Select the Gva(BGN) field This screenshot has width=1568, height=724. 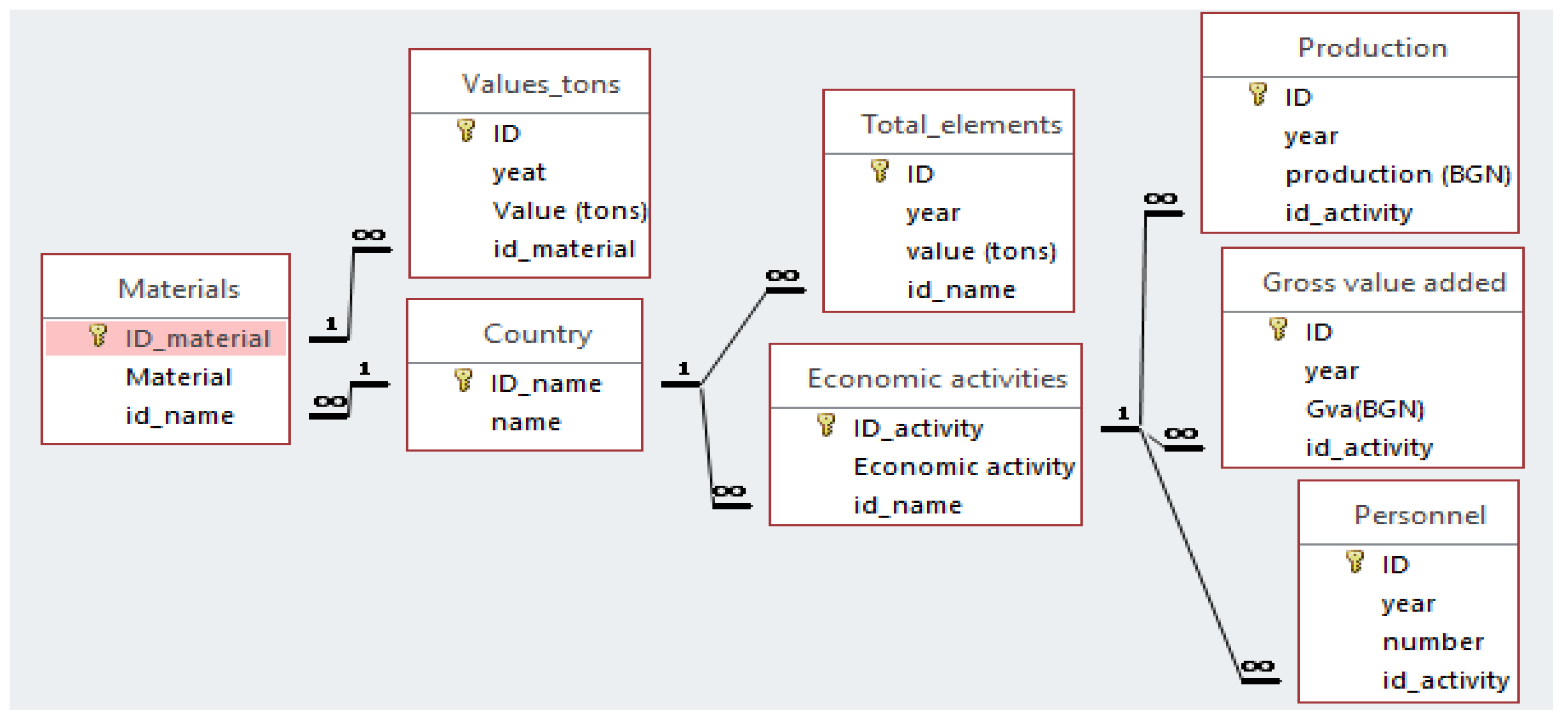pyautogui.click(x=1365, y=409)
